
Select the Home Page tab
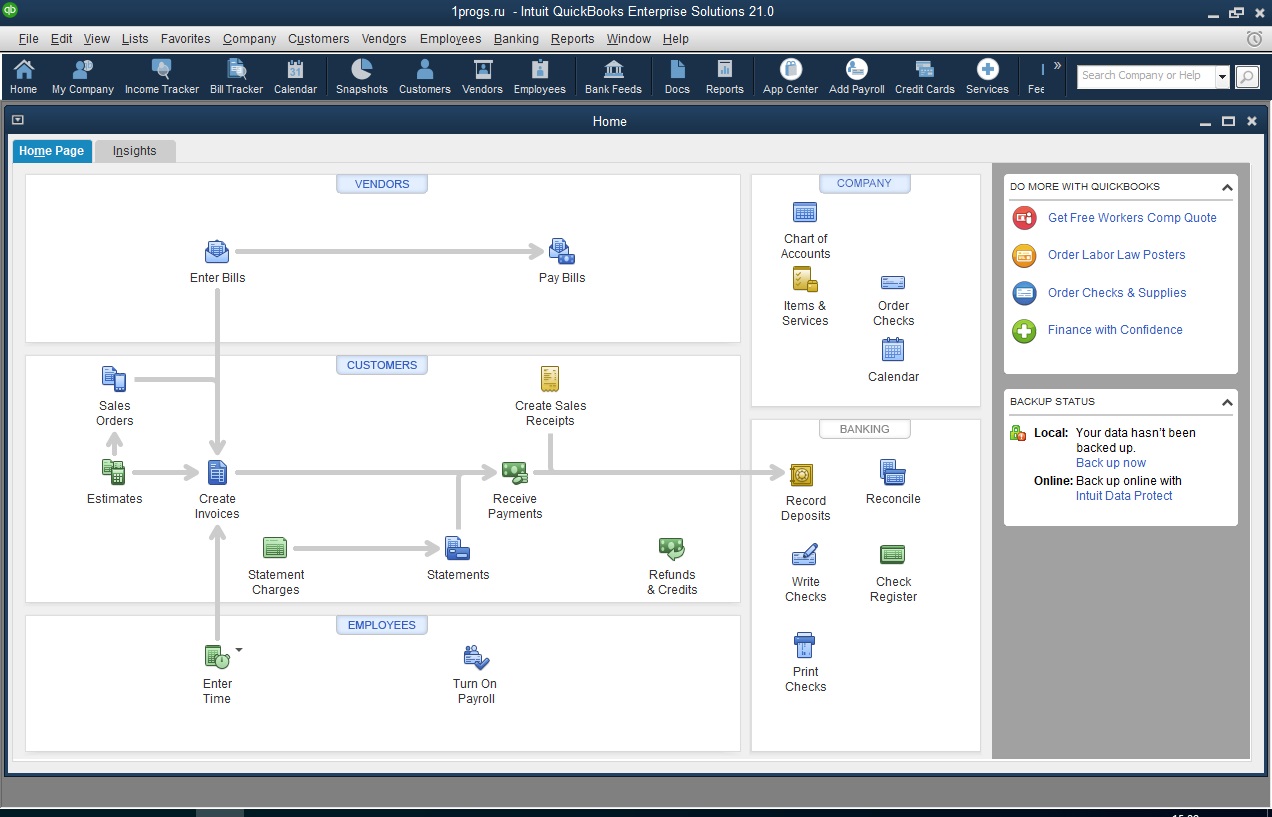tap(52, 151)
